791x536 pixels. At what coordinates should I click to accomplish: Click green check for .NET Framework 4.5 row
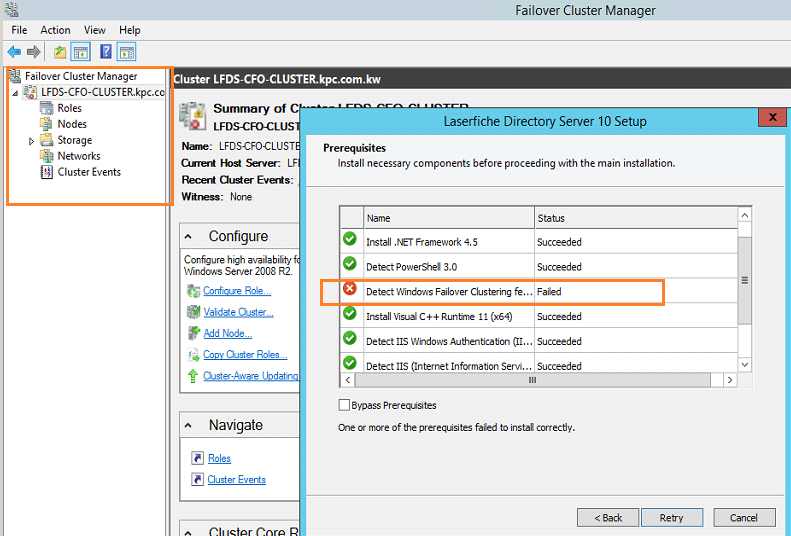click(x=350, y=239)
